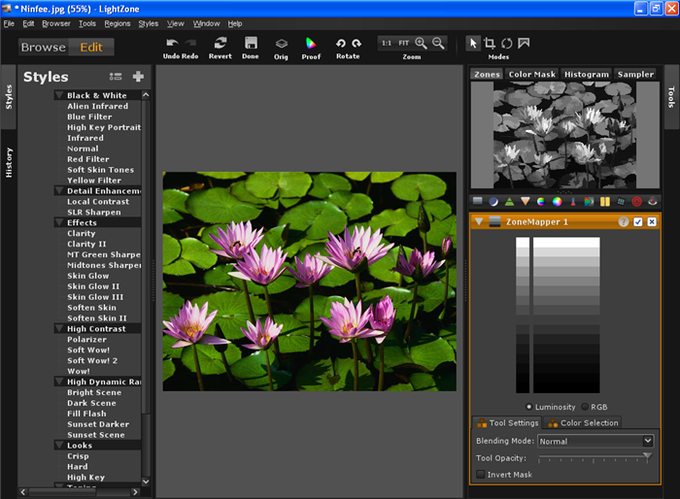The height and width of the screenshot is (499, 680).
Task: Show the original image with Orig
Action: tap(282, 45)
